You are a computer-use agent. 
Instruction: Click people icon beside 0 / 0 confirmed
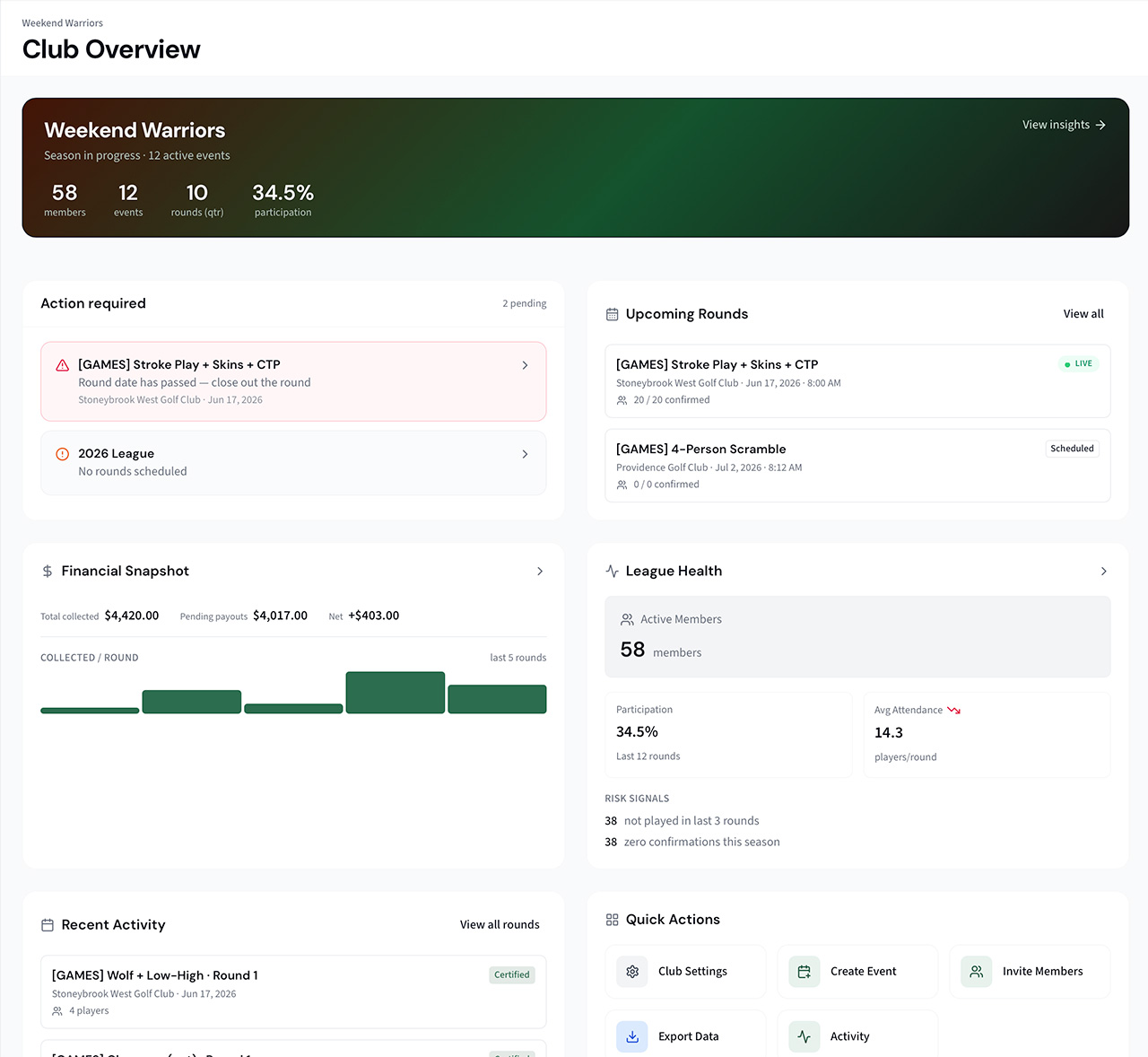pos(622,485)
